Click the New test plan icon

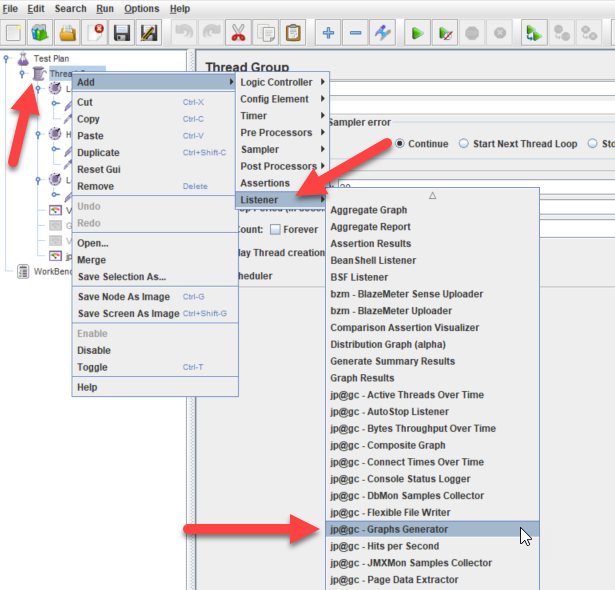(x=14, y=33)
